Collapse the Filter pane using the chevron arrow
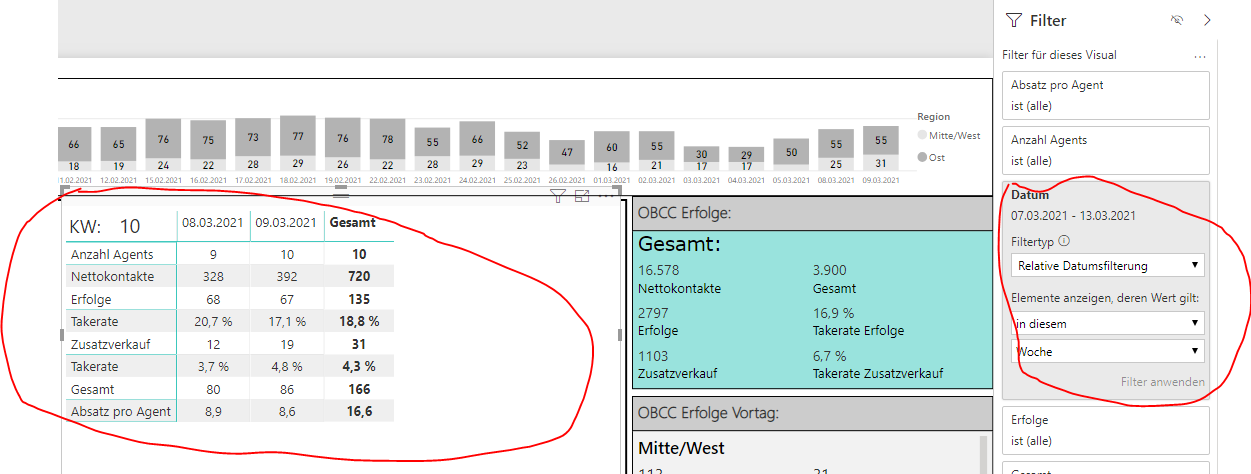 pyautogui.click(x=1207, y=20)
